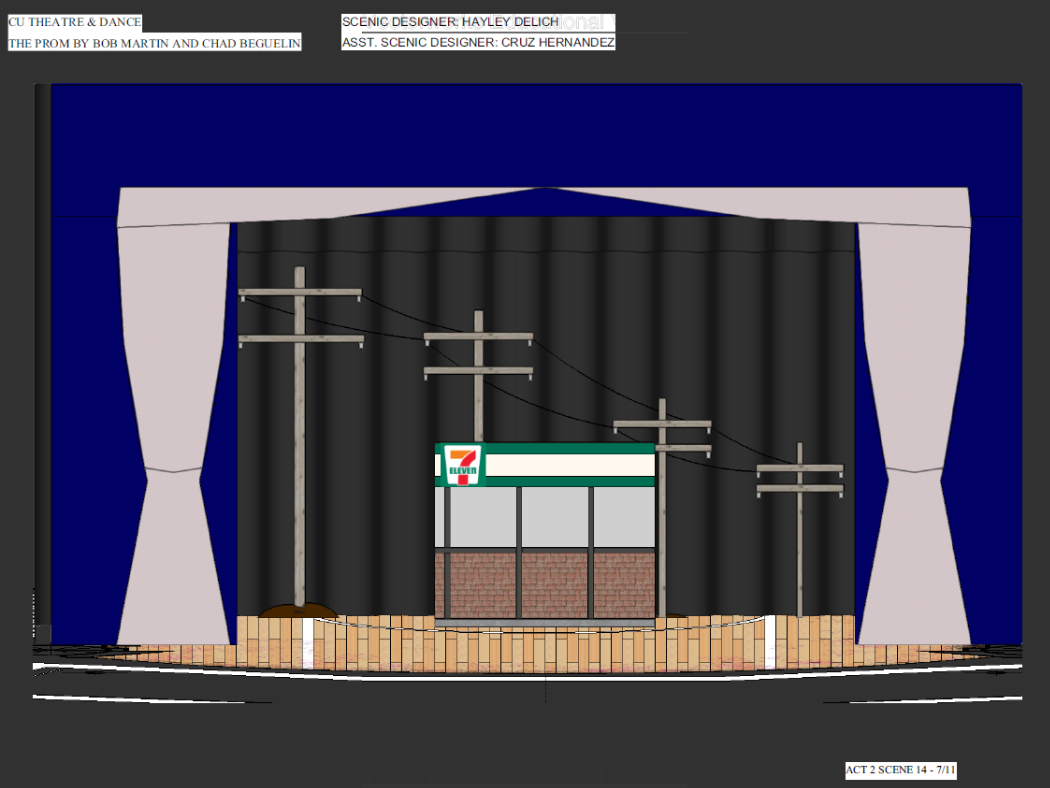Expand the ASST. SCENIC DESIGNER: CRUZ HERNANDEZ field

click(x=478, y=42)
